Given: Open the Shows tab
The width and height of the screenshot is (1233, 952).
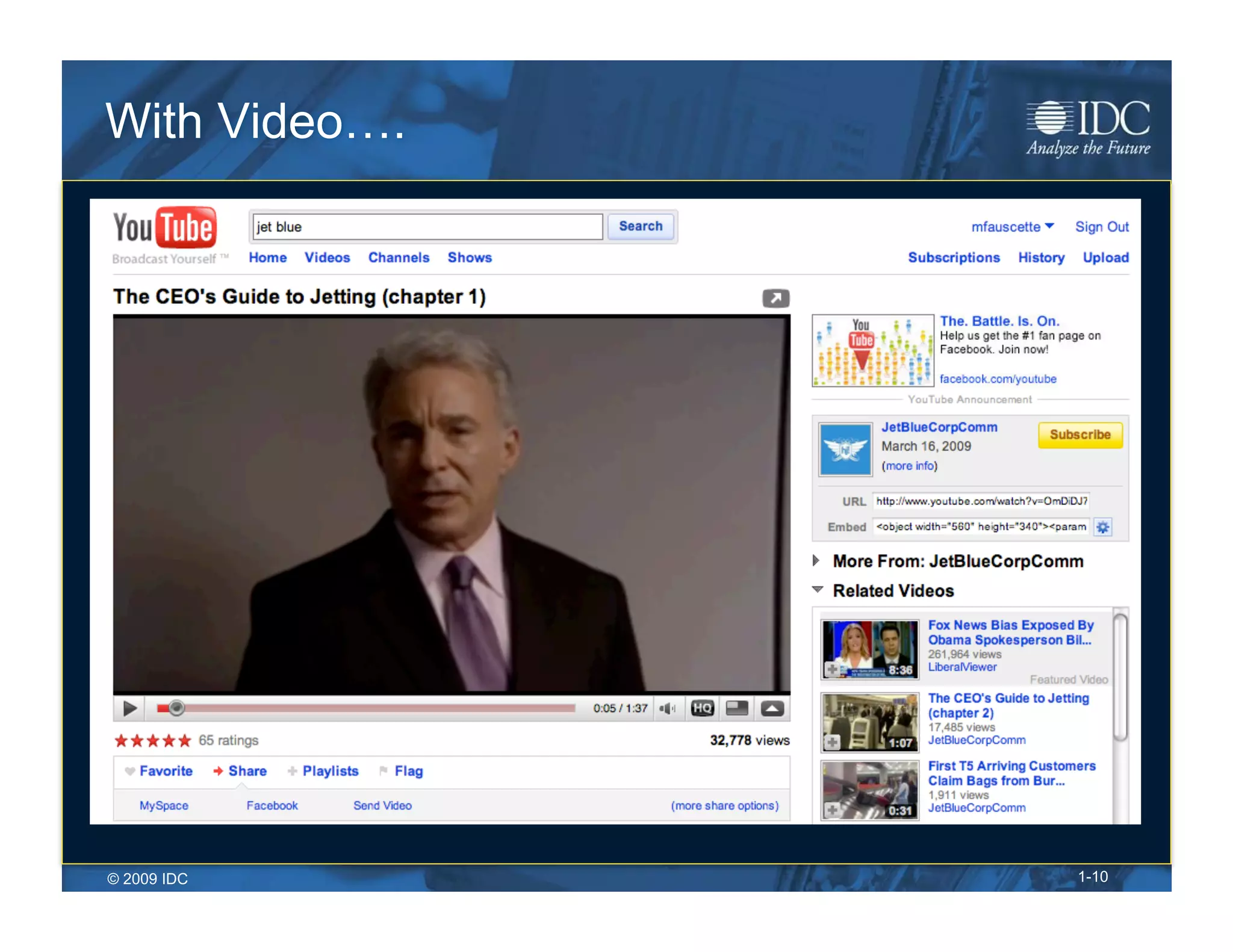Looking at the screenshot, I should tap(470, 258).
